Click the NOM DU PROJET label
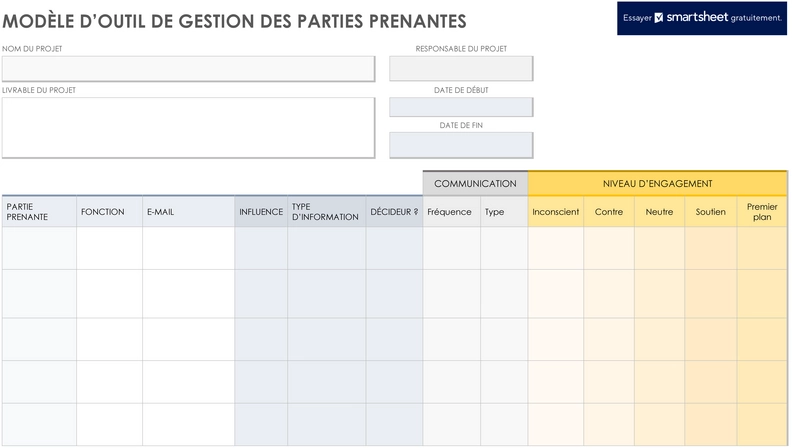792x448 pixels. 32,48
